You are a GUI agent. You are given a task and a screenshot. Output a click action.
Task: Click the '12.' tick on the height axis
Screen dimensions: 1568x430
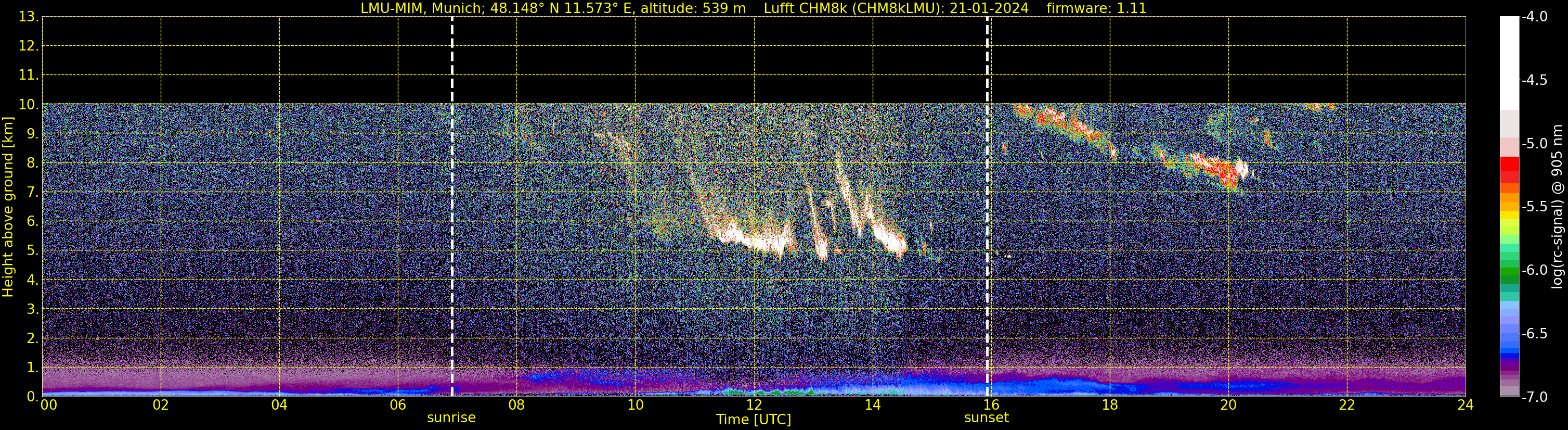coord(28,46)
